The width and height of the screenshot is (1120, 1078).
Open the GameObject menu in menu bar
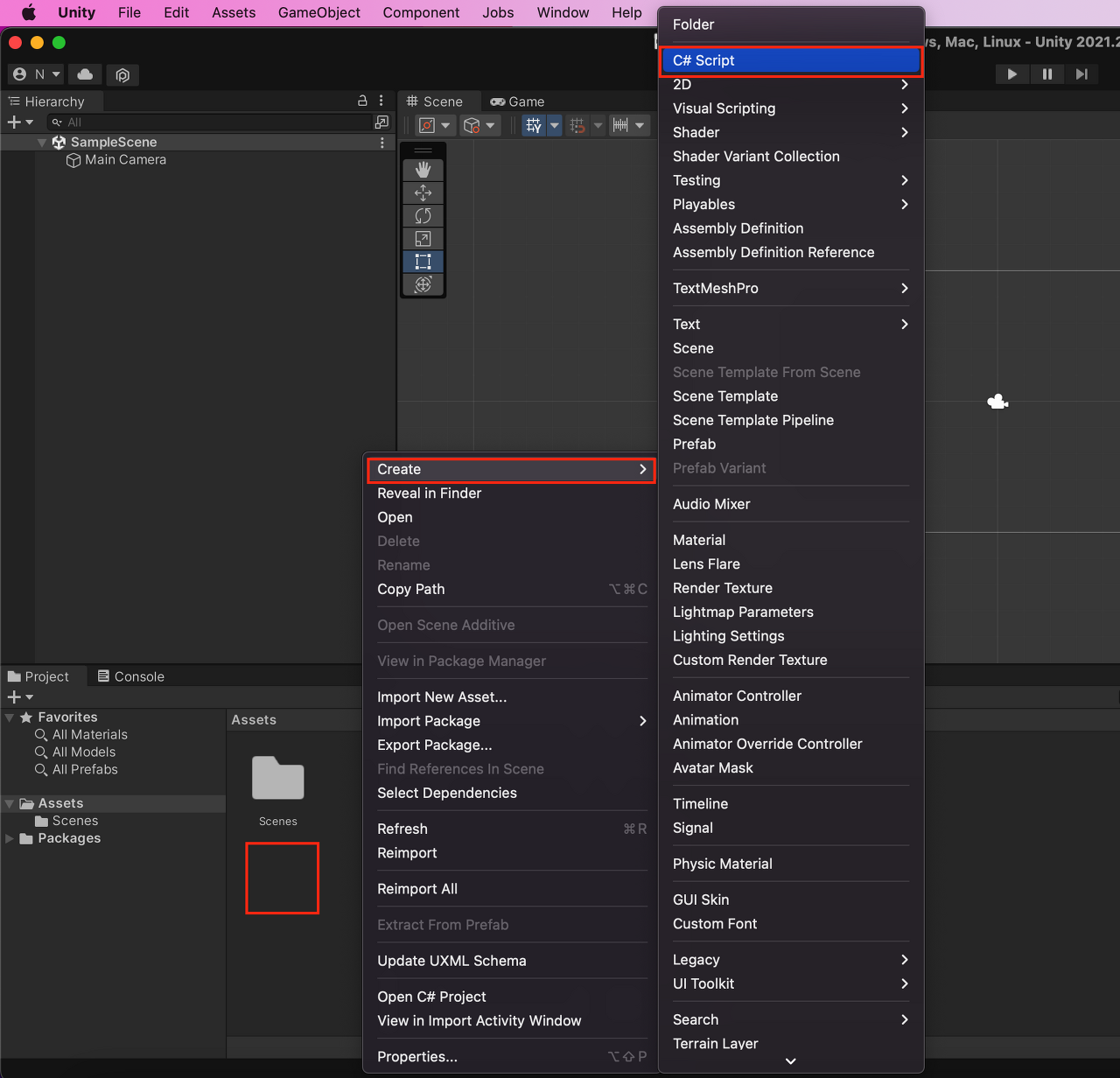click(319, 12)
